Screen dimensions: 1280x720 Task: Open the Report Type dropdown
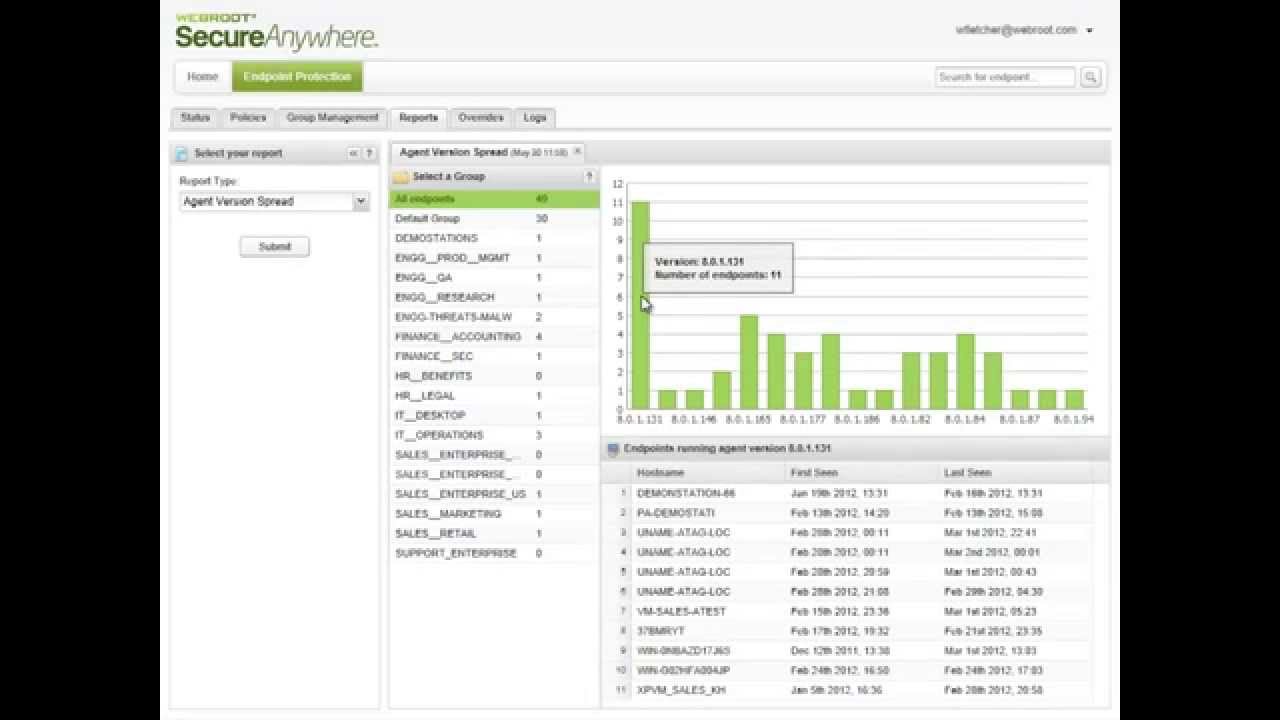coord(360,202)
